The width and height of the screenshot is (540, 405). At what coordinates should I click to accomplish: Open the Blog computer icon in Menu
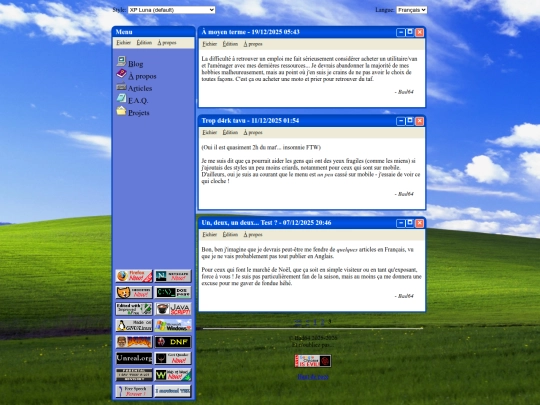point(121,61)
